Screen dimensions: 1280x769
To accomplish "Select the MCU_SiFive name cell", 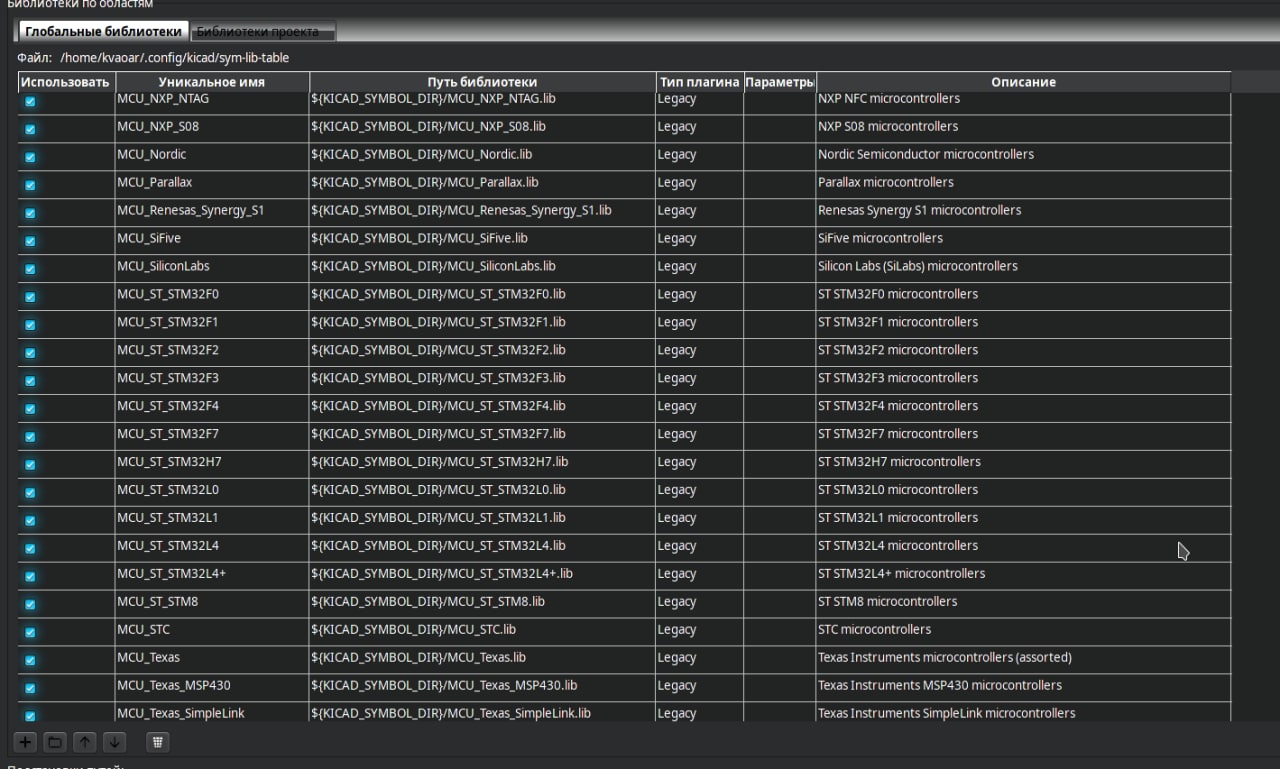I will coord(212,240).
